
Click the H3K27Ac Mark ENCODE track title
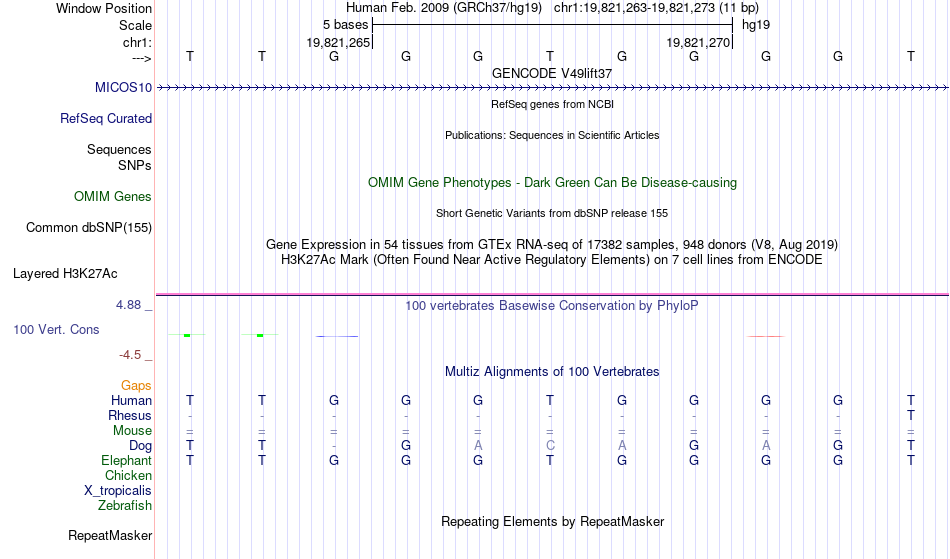point(552,259)
